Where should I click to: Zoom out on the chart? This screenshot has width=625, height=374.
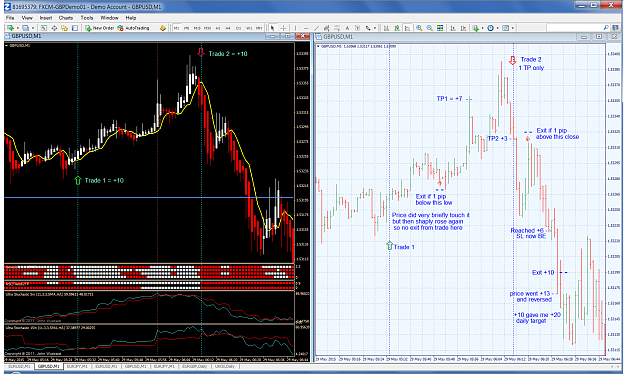[430, 28]
